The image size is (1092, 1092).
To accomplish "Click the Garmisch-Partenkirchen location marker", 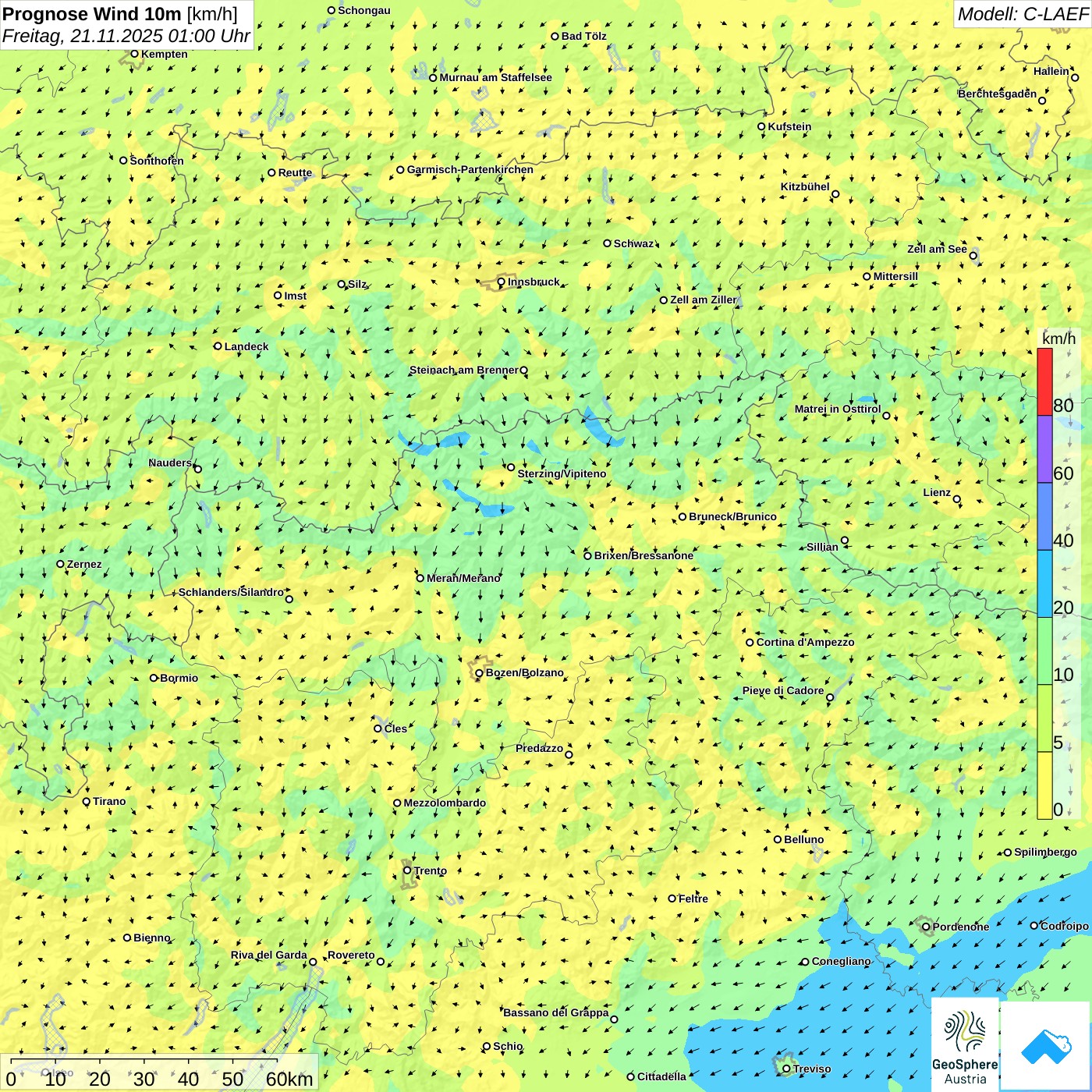I will pos(400,169).
